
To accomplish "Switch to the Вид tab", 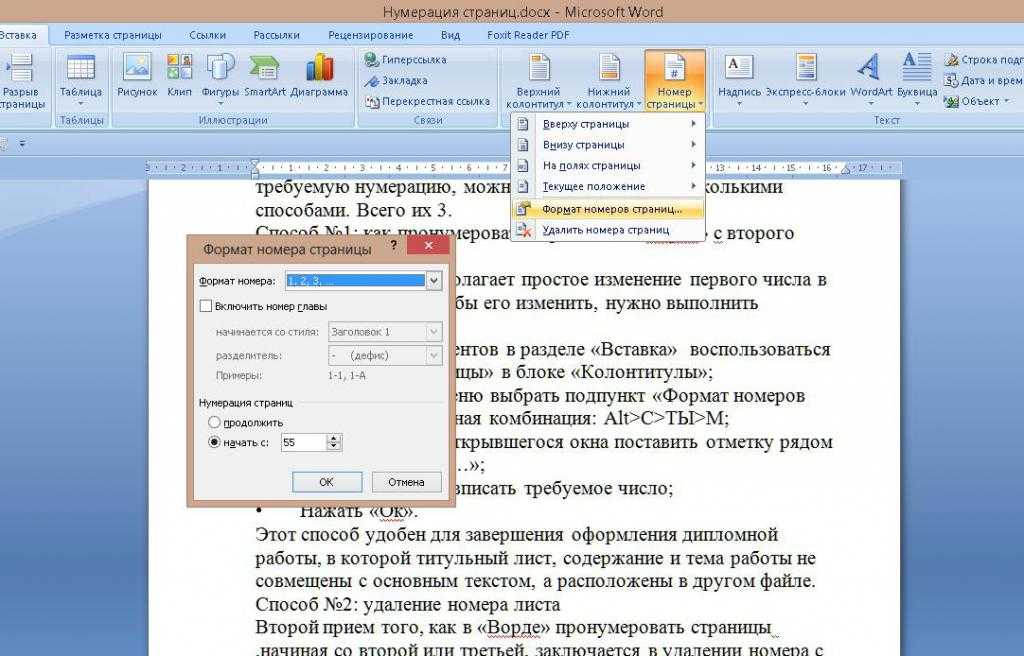I will coord(450,35).
